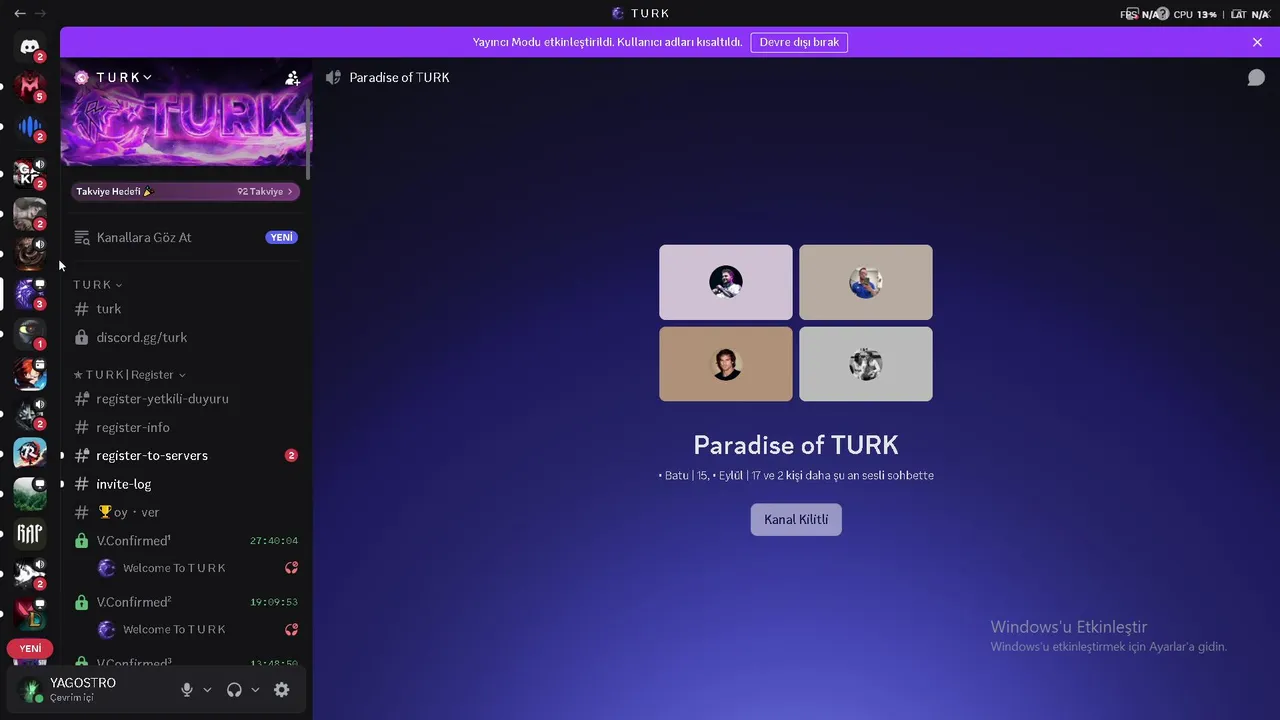
Task: Toggle headphone deafen
Action: (234, 690)
